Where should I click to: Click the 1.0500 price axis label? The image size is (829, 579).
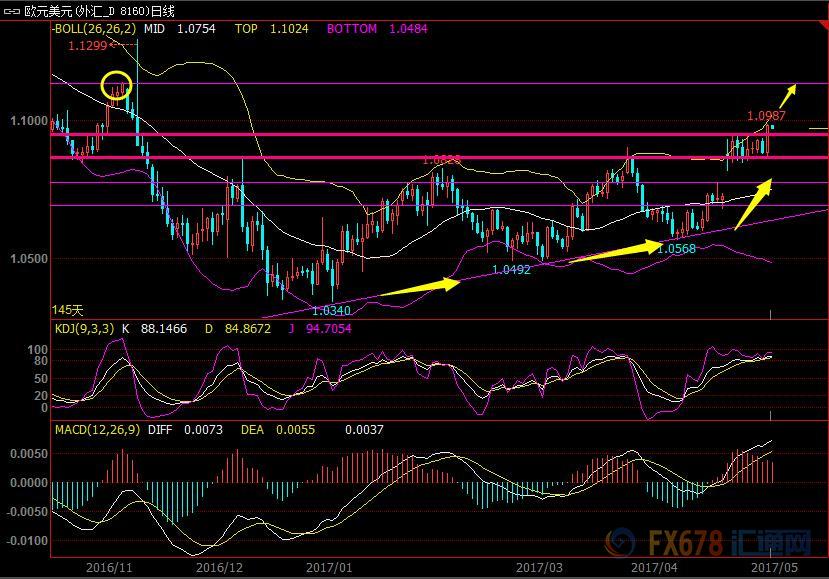click(x=29, y=259)
